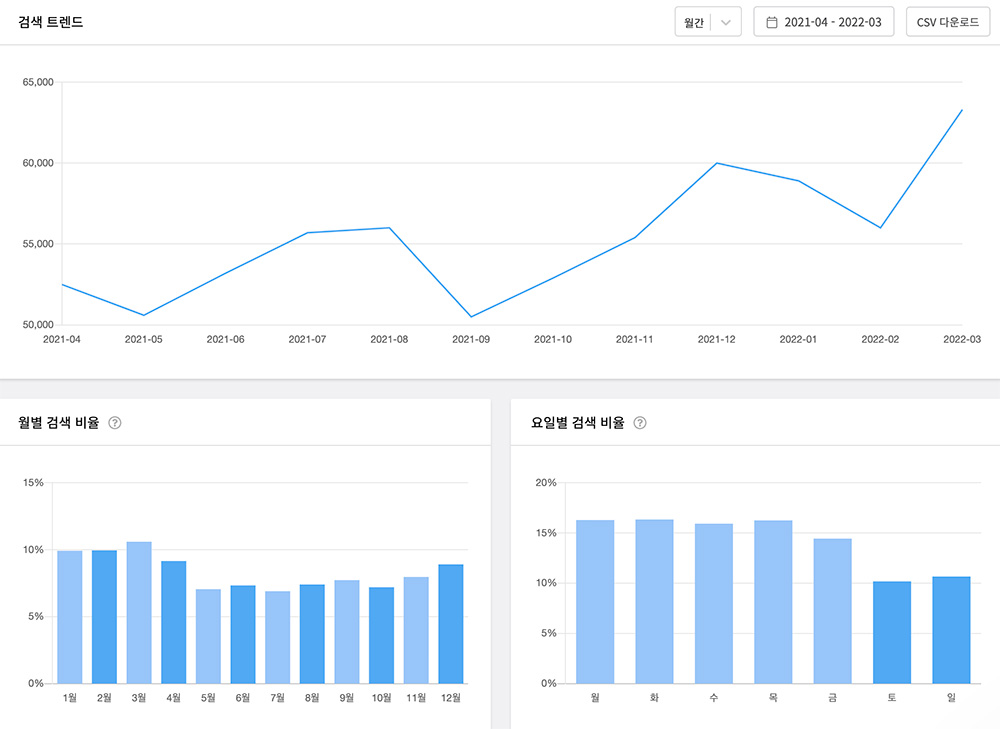Screen dimensions: 1000x729
Task: Click the 목 bar in the weekday chart
Action: [x=773, y=602]
